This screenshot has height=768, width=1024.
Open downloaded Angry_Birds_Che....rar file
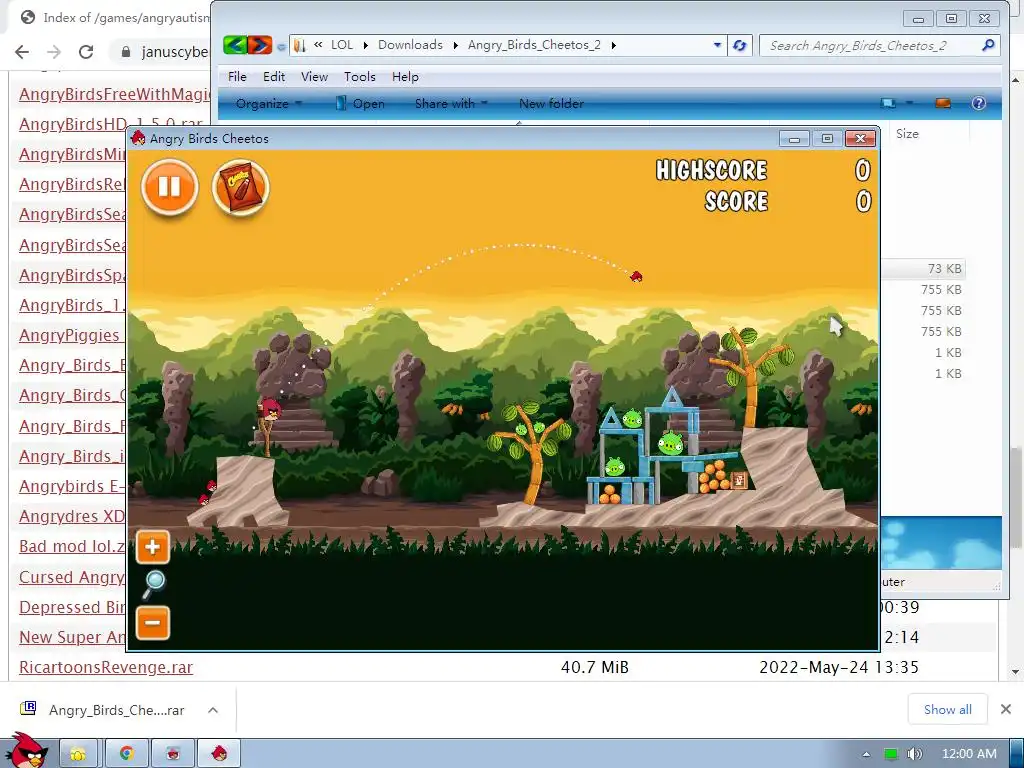pos(116,710)
